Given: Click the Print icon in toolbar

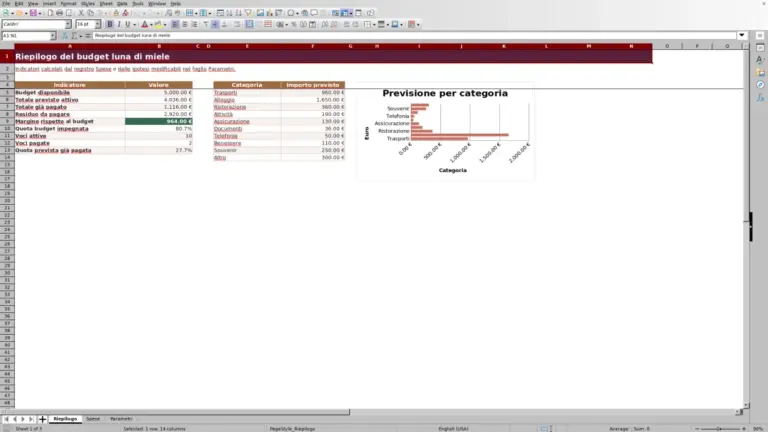Looking at the screenshot, I should pos(59,13).
